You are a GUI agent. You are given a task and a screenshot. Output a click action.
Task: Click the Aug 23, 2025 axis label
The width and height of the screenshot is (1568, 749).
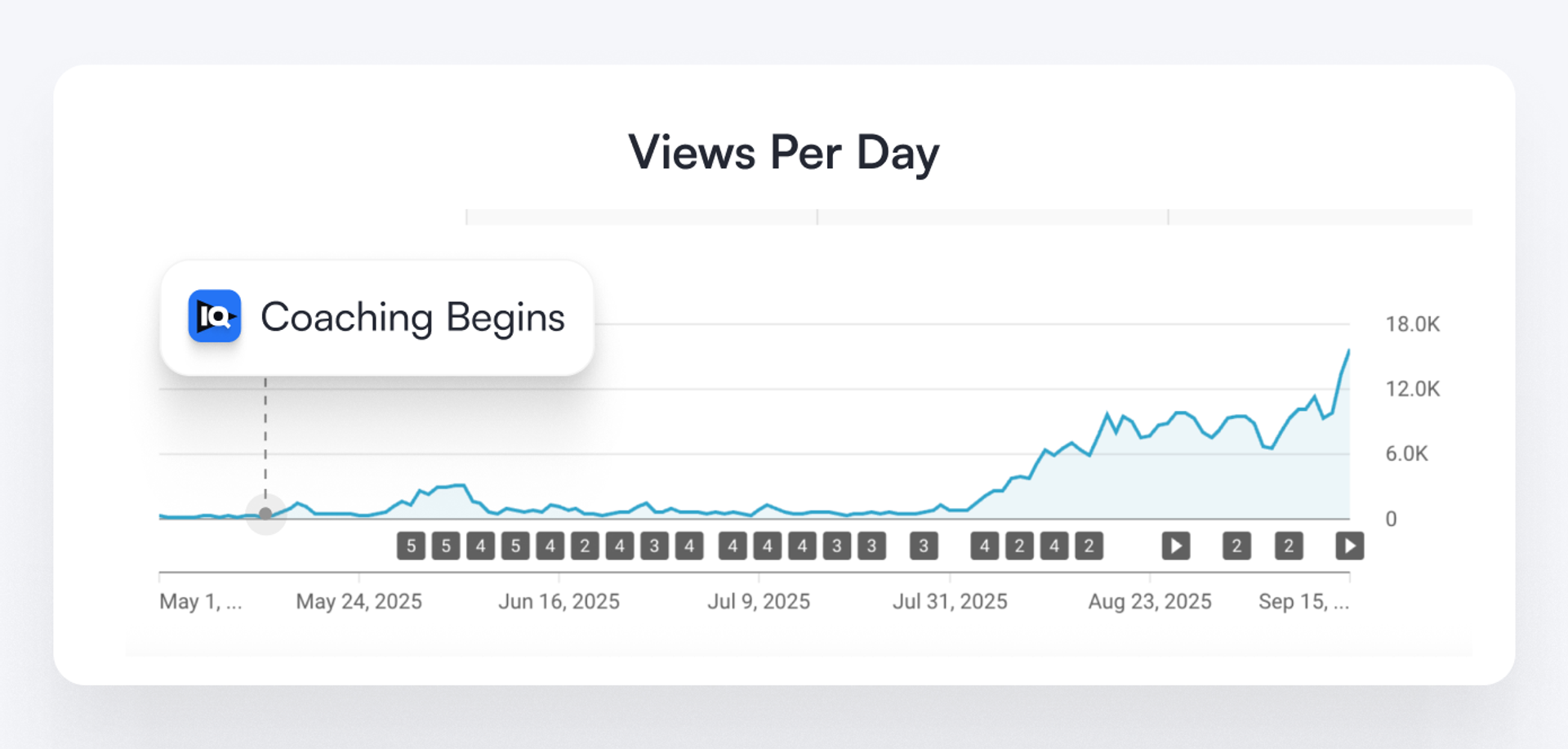coord(1150,602)
